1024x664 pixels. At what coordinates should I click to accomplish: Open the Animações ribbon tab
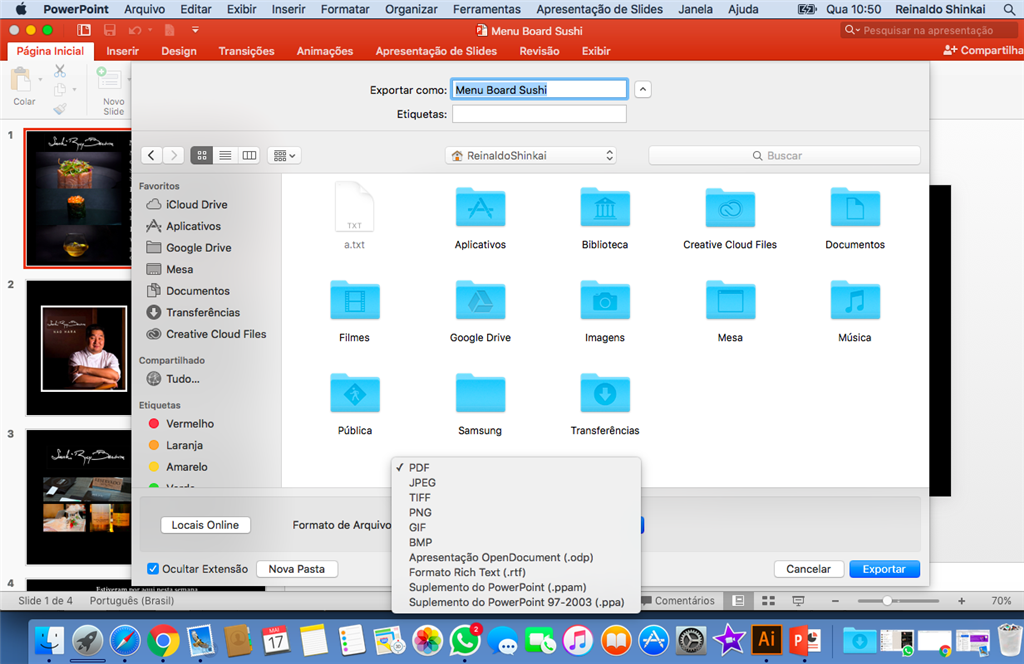click(325, 51)
